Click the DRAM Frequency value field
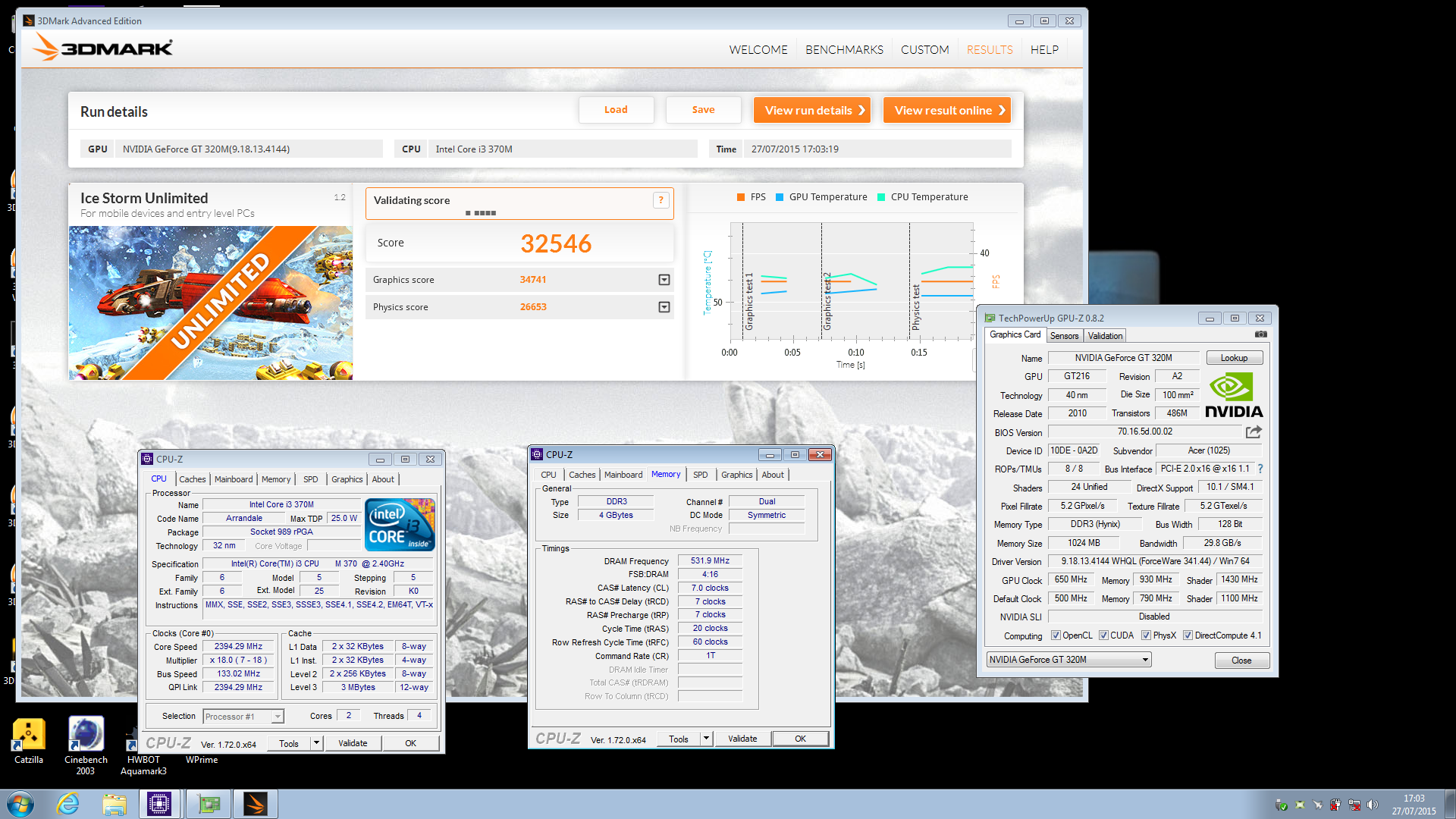The width and height of the screenshot is (1456, 819). (x=710, y=561)
